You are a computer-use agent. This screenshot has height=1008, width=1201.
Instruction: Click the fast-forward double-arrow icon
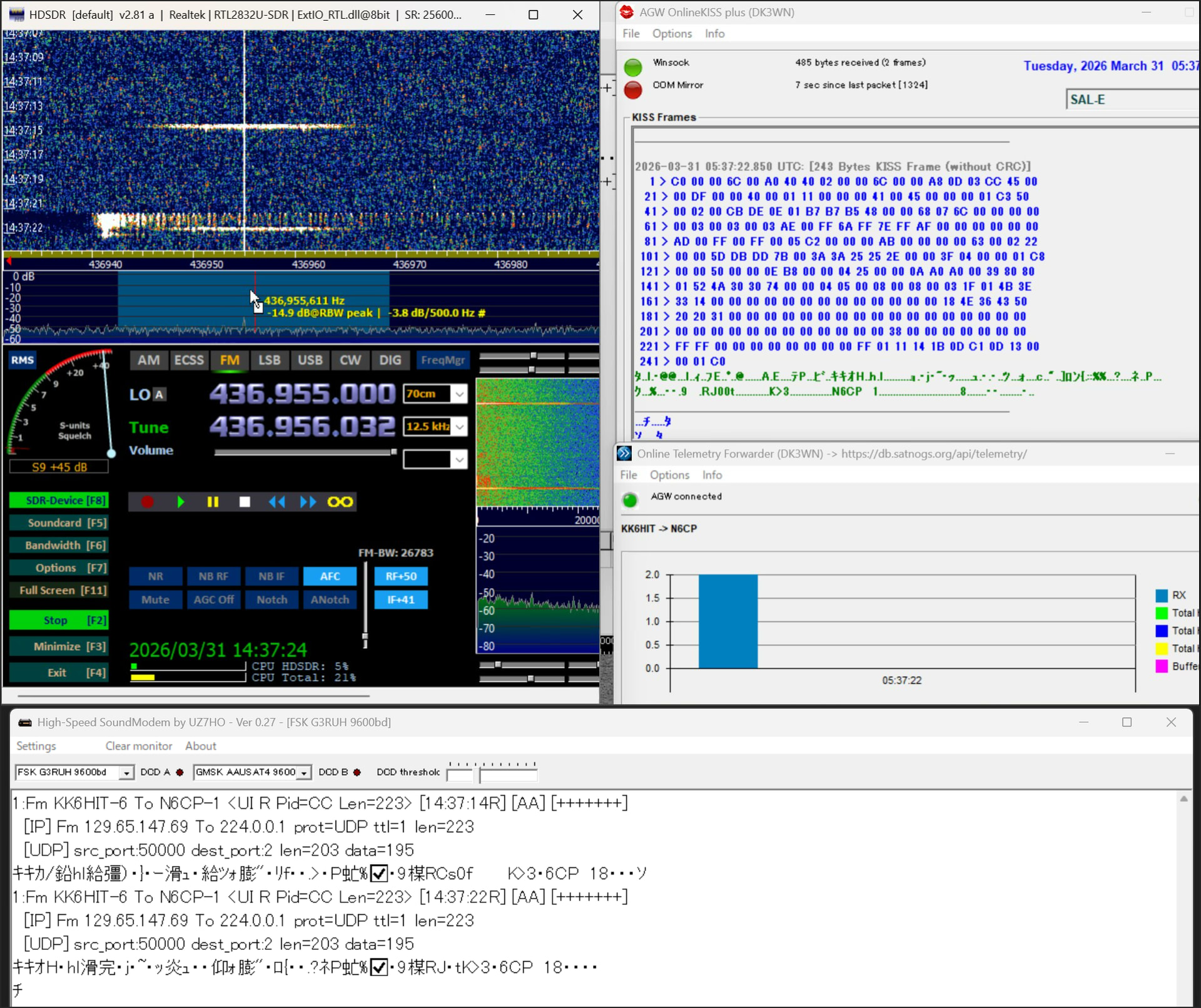308,502
